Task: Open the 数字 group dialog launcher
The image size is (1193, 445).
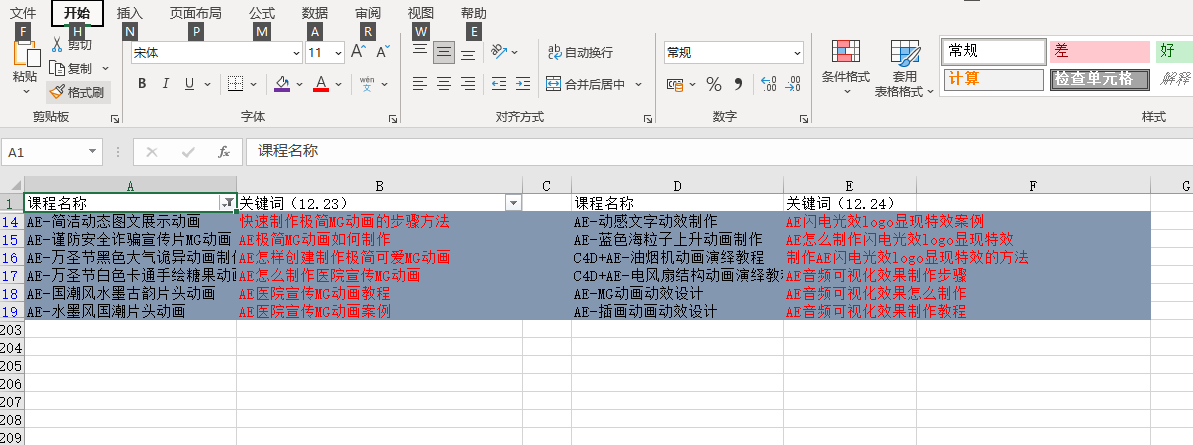Action: click(x=805, y=119)
